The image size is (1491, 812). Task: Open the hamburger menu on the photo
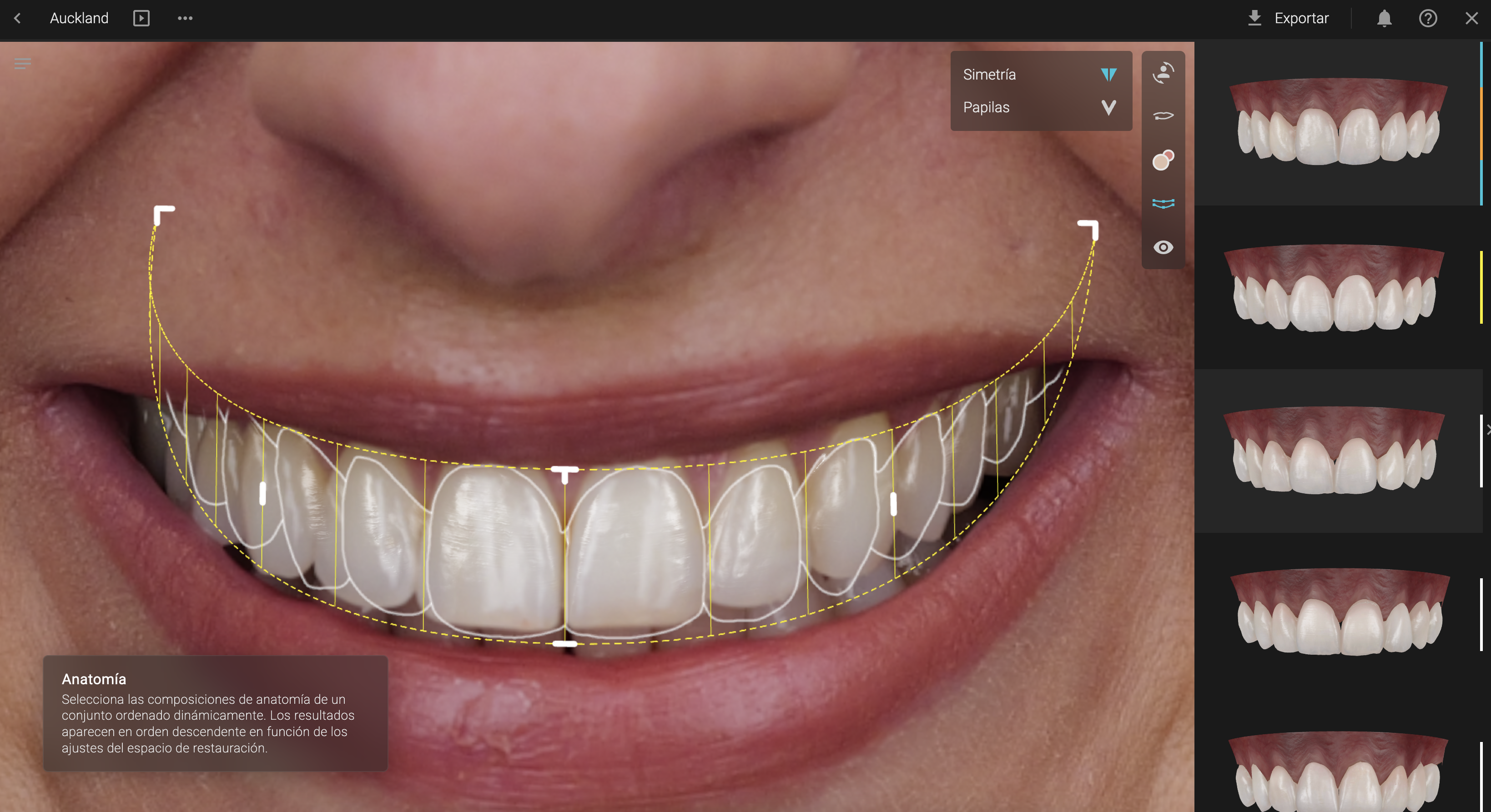point(23,64)
